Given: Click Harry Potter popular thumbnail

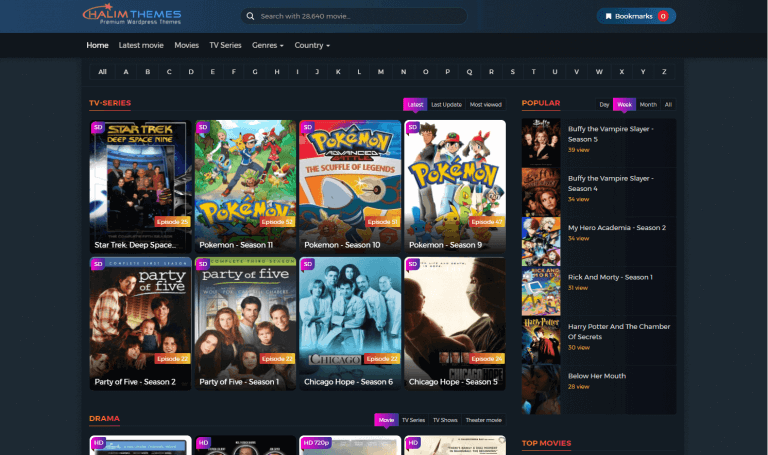Looking at the screenshot, I should [541, 340].
